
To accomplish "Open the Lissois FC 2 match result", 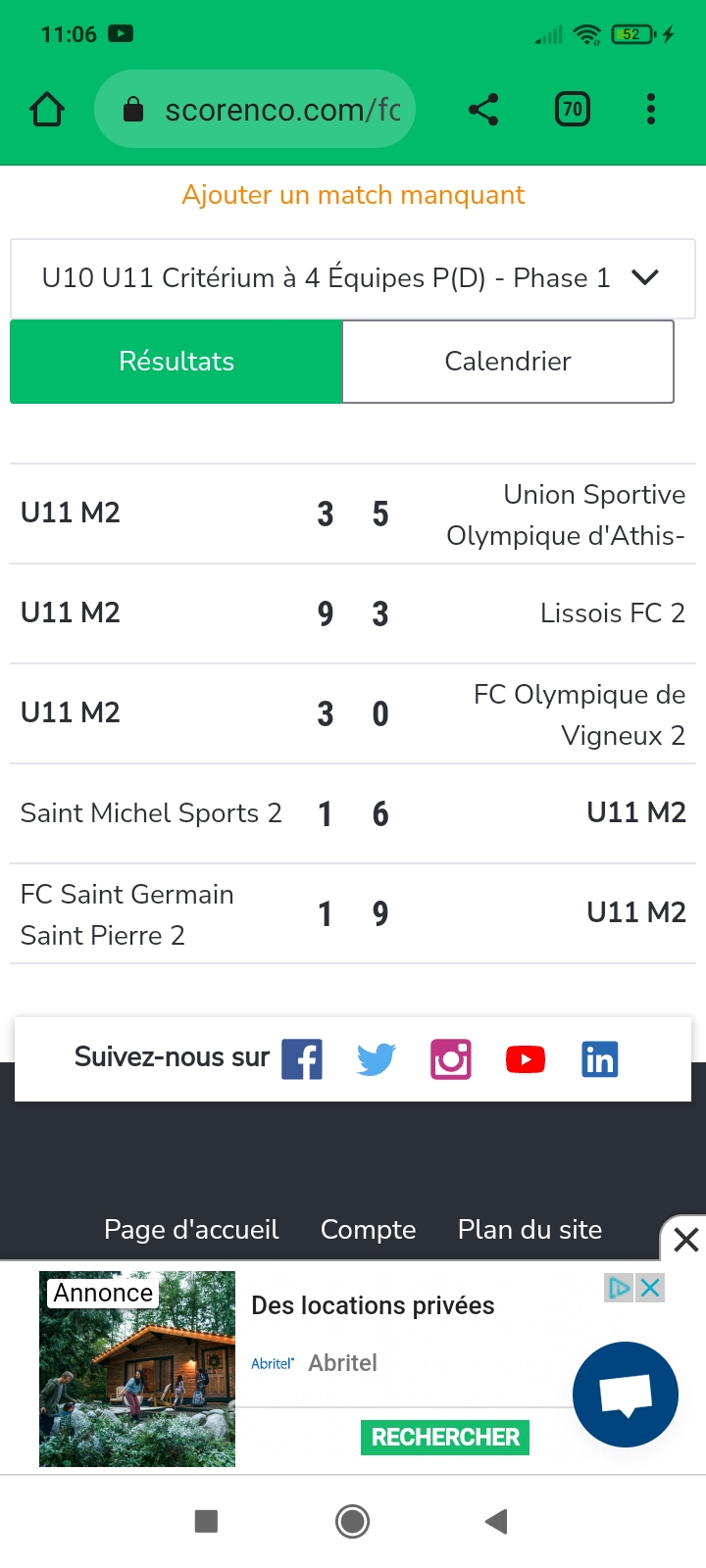I will point(353,613).
